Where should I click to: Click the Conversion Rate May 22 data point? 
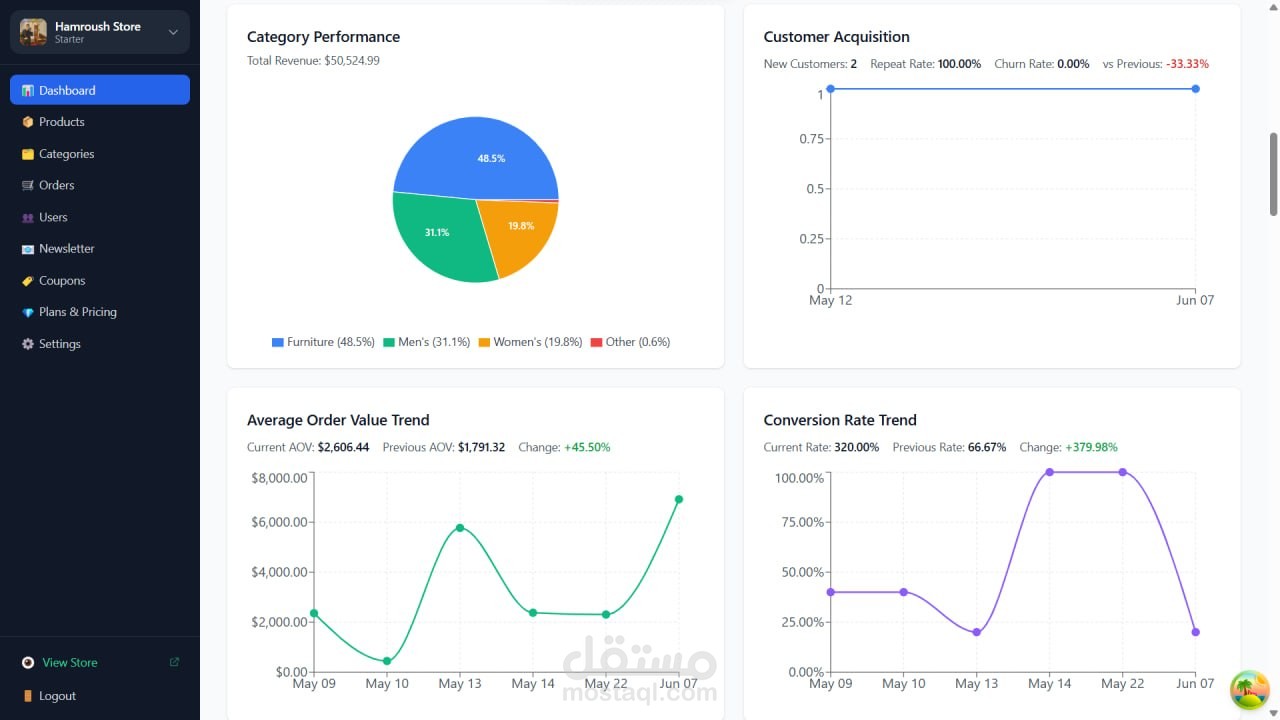(x=1122, y=472)
